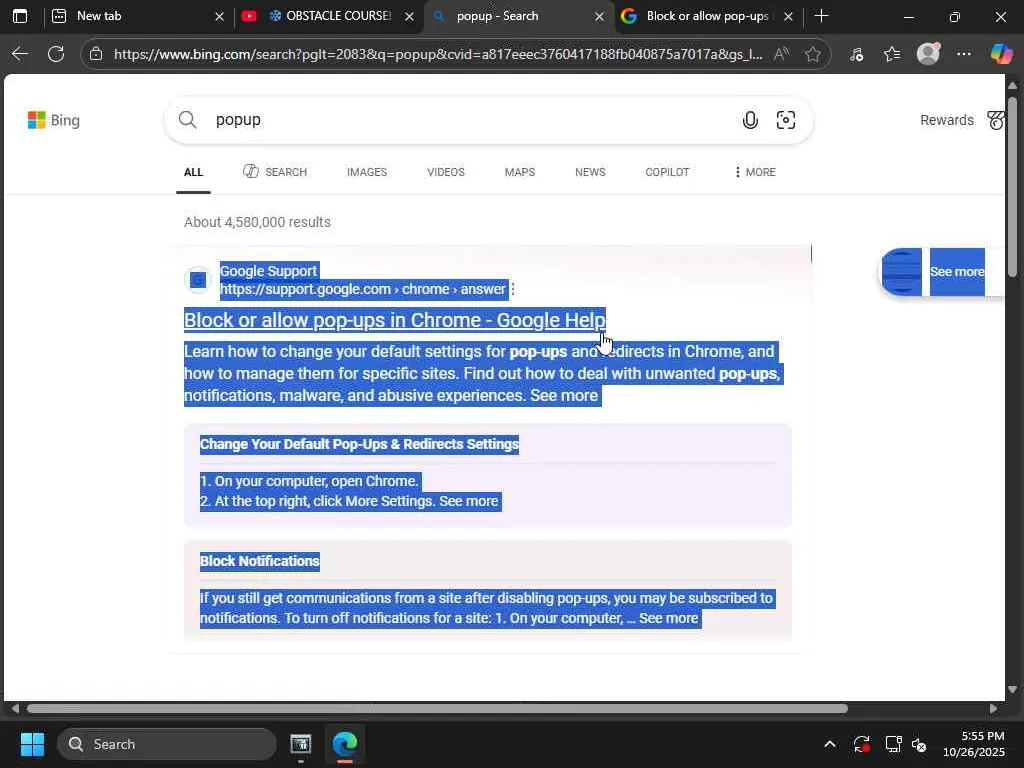Click the magnifier icon in search box

[187, 120]
